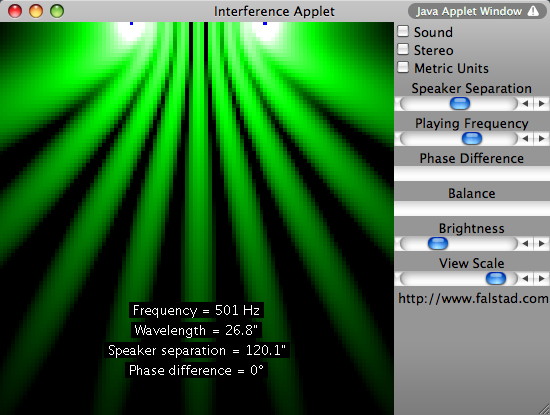Viewport: 550px width, 415px height.
Task: Click the Brightness slider thumb
Action: tap(438, 243)
